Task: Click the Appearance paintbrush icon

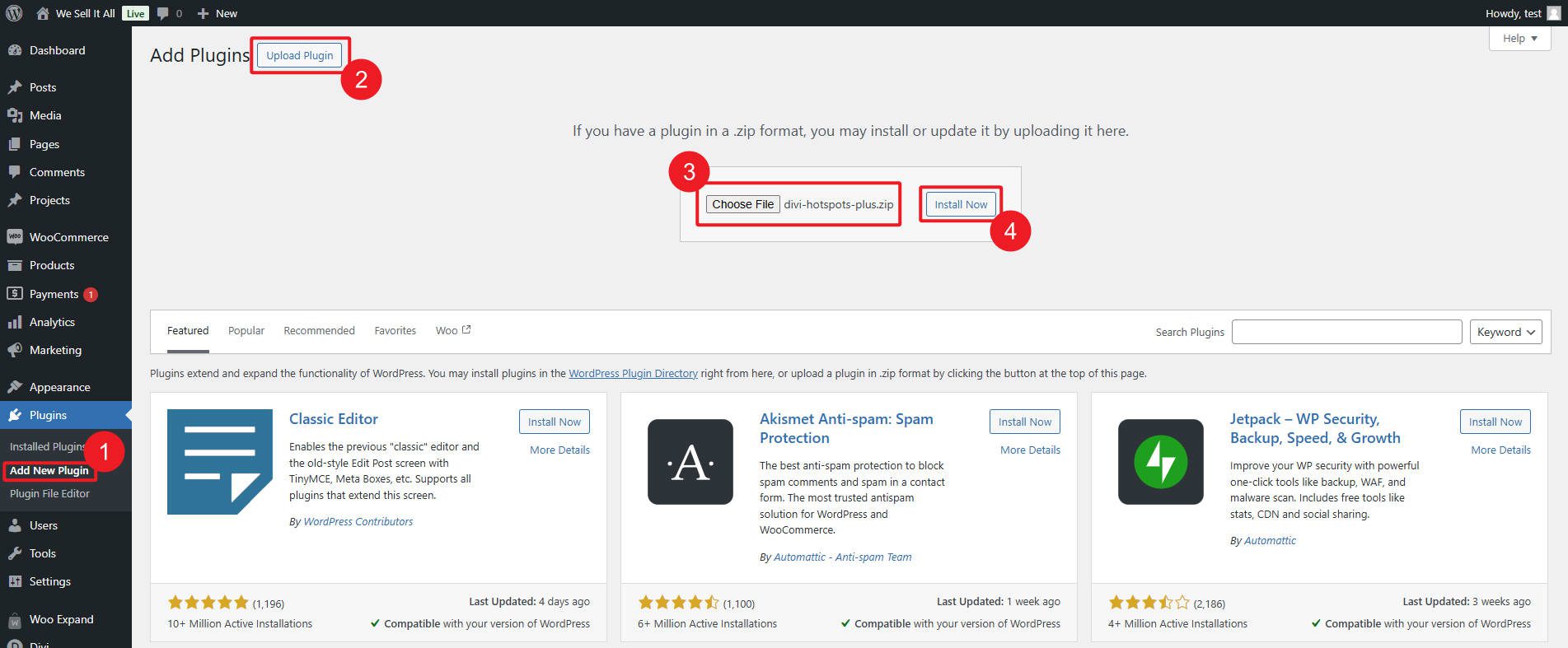Action: tap(15, 387)
